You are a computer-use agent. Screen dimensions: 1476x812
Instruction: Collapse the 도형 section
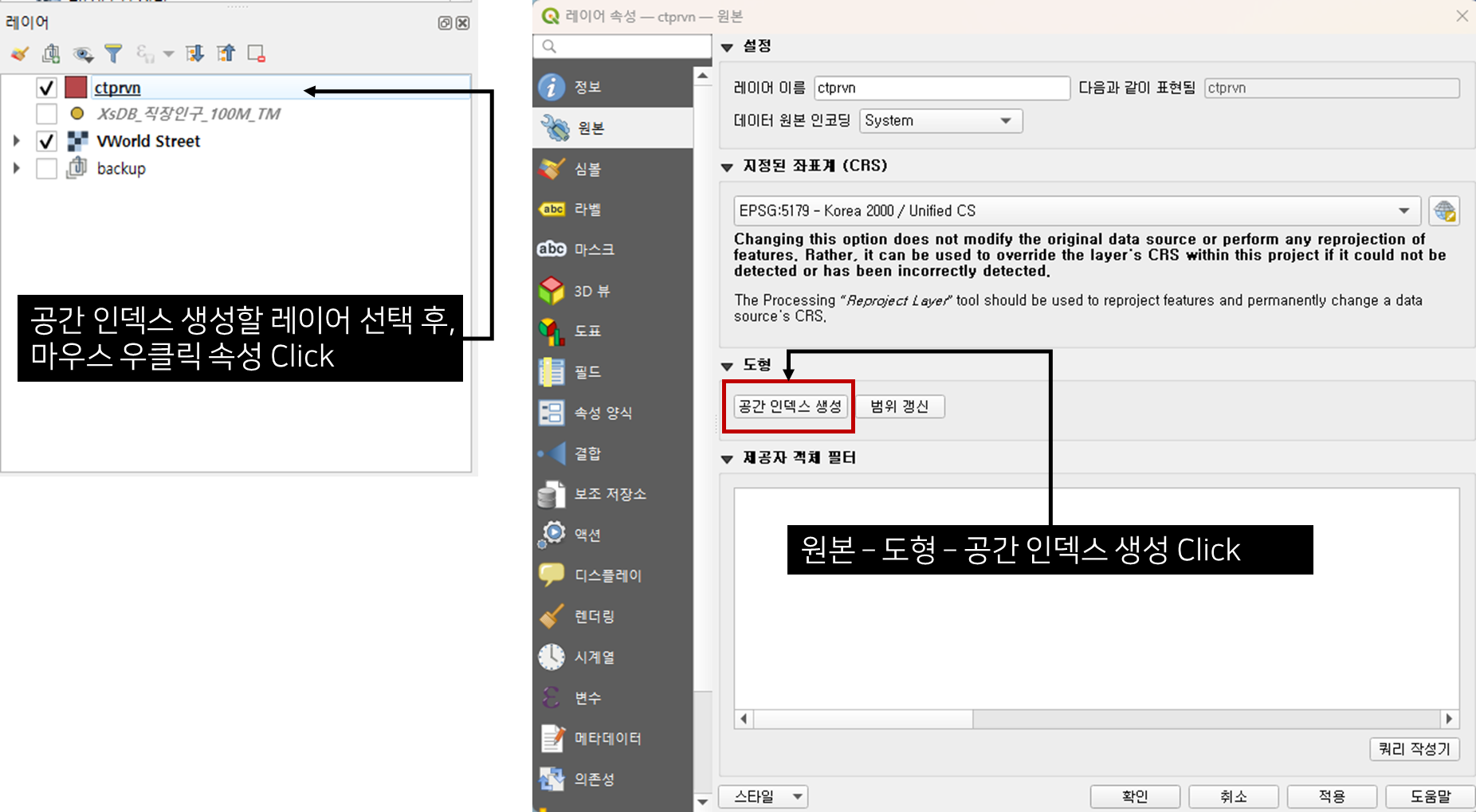pos(727,366)
